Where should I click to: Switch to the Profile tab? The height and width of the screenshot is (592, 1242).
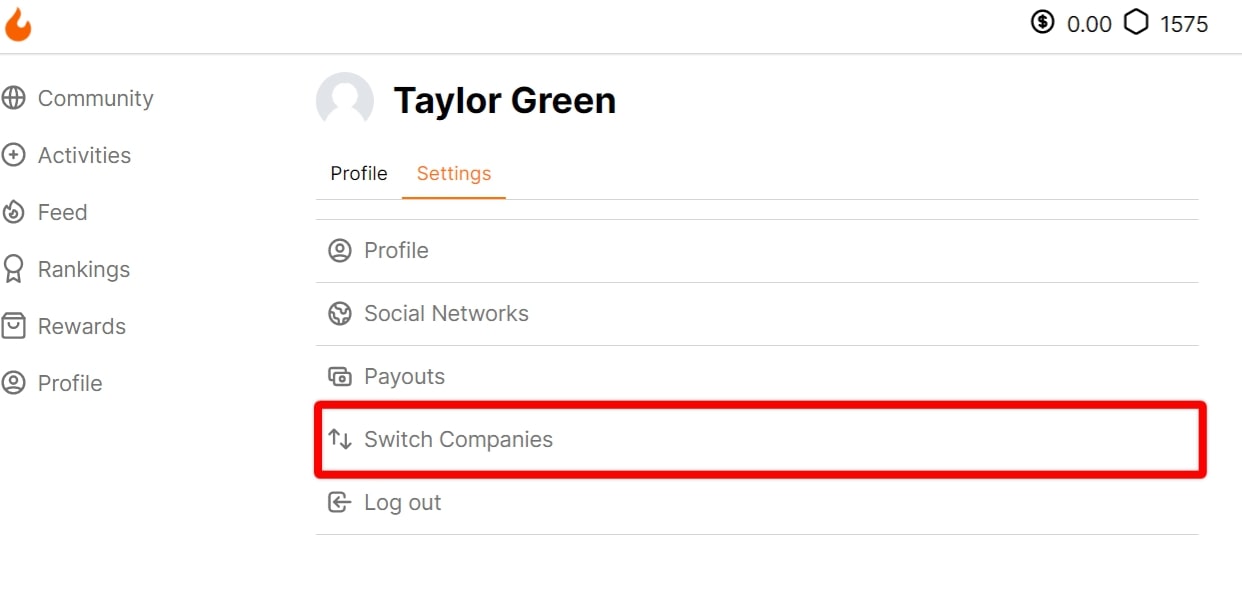click(x=359, y=173)
